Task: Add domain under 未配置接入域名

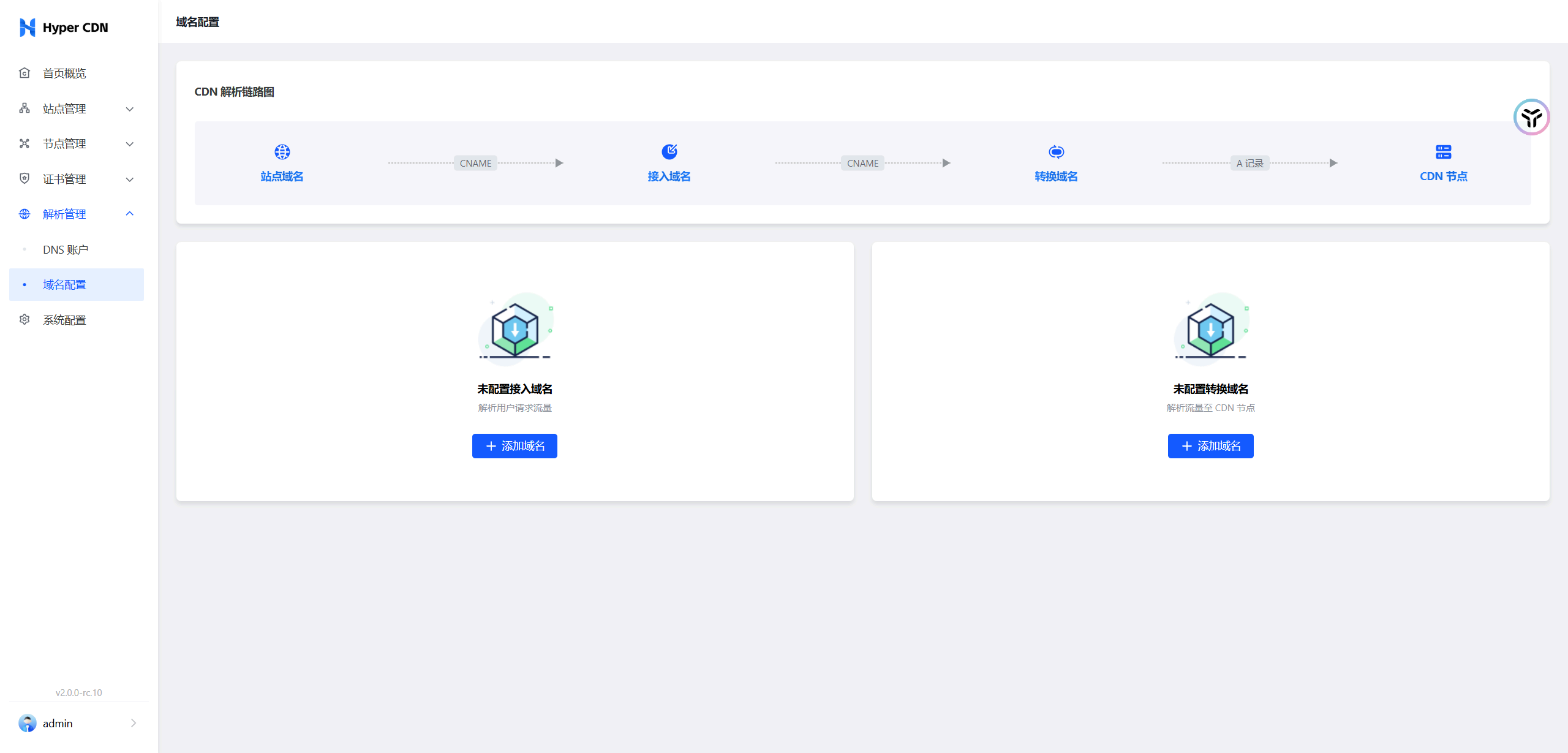Action: tap(514, 446)
